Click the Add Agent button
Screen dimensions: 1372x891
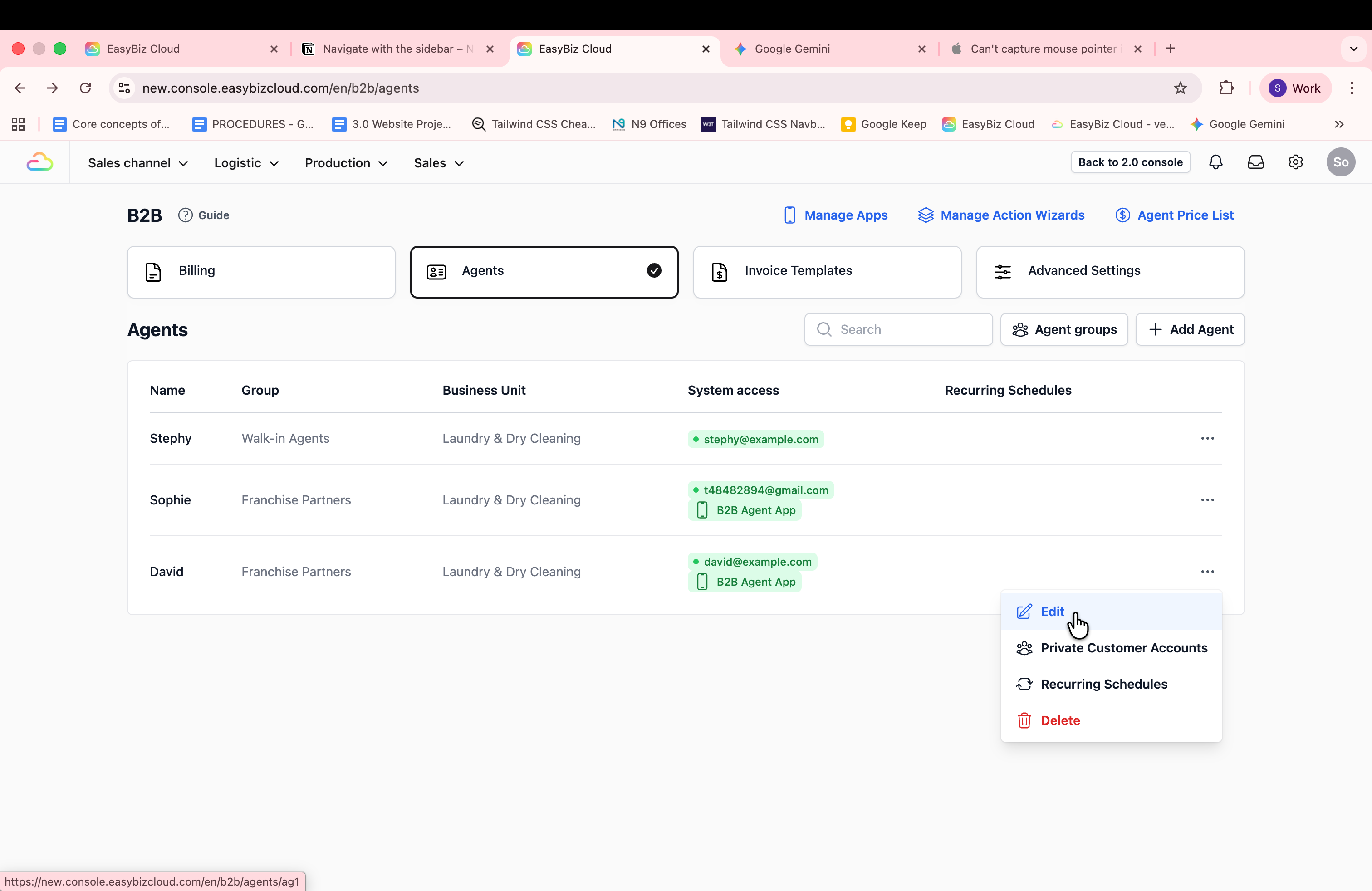point(1190,330)
